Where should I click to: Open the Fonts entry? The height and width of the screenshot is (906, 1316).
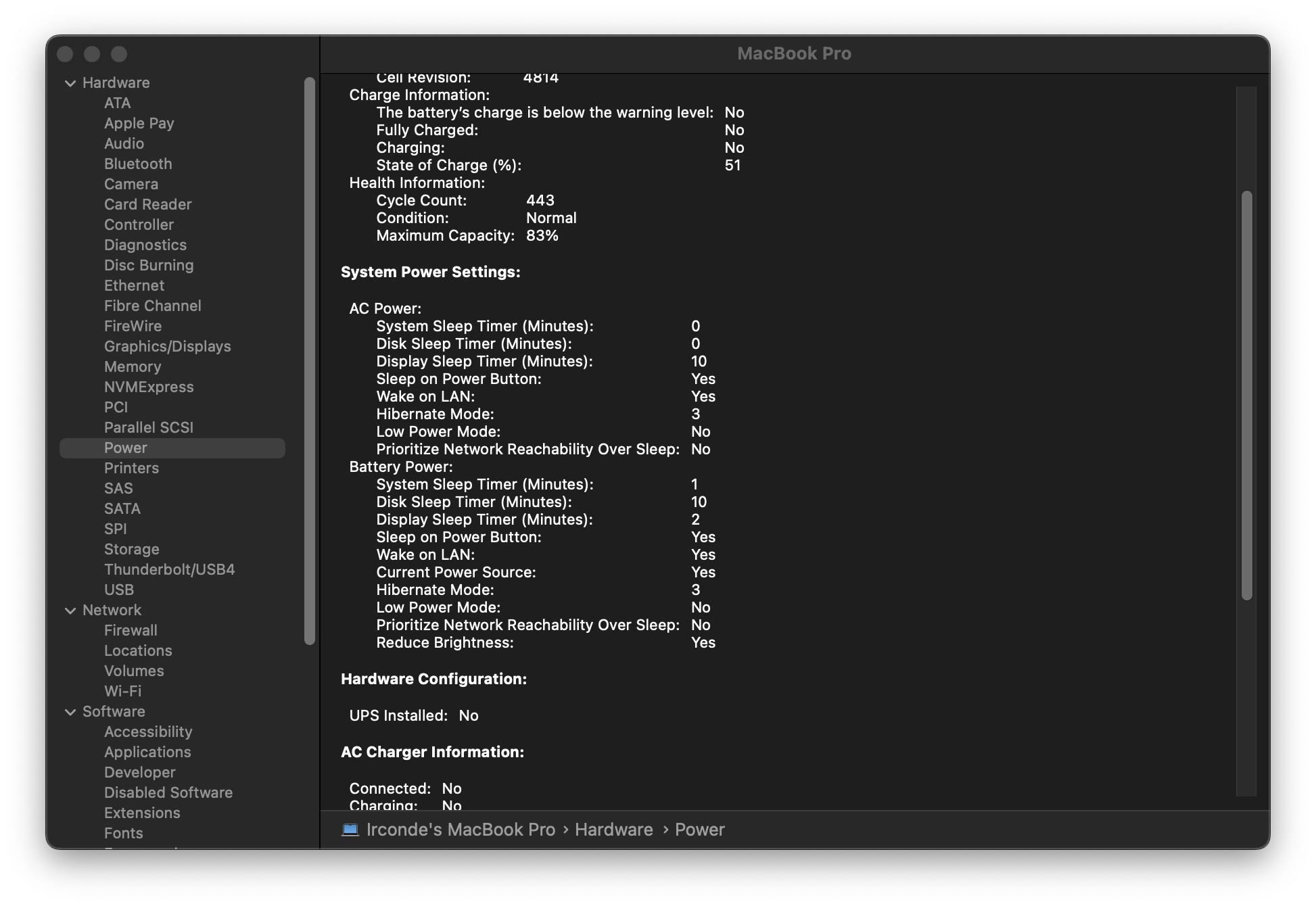(x=124, y=833)
